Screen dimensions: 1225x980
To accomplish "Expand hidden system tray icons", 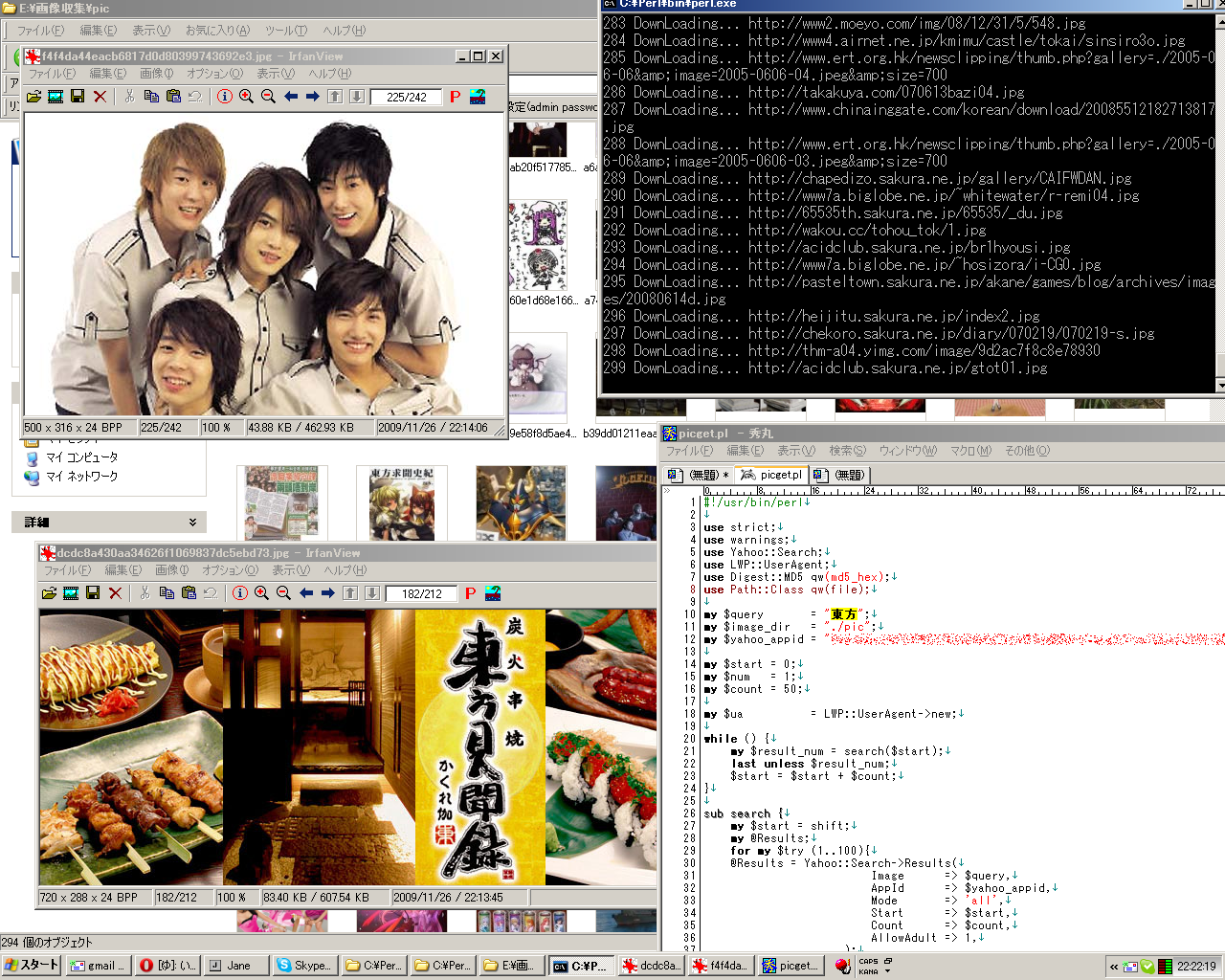I will click(x=1114, y=967).
